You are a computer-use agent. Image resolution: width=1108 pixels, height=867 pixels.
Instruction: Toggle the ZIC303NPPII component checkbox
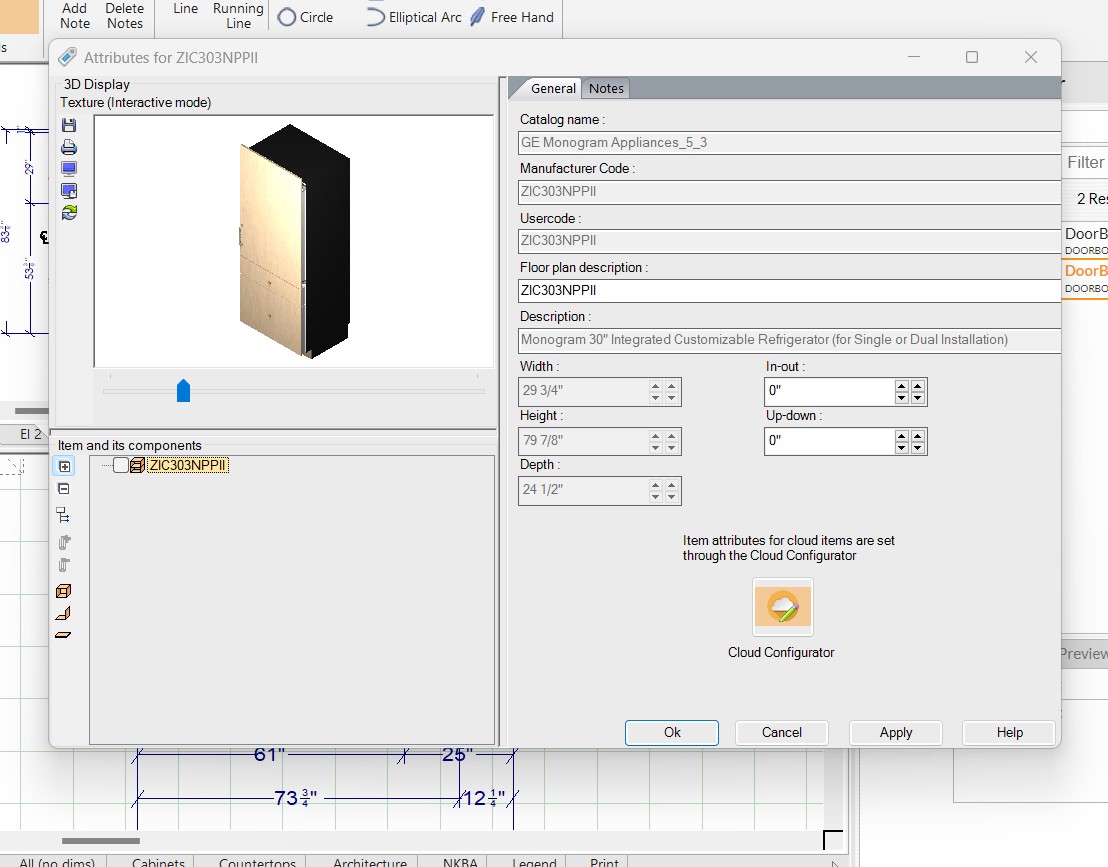[121, 465]
